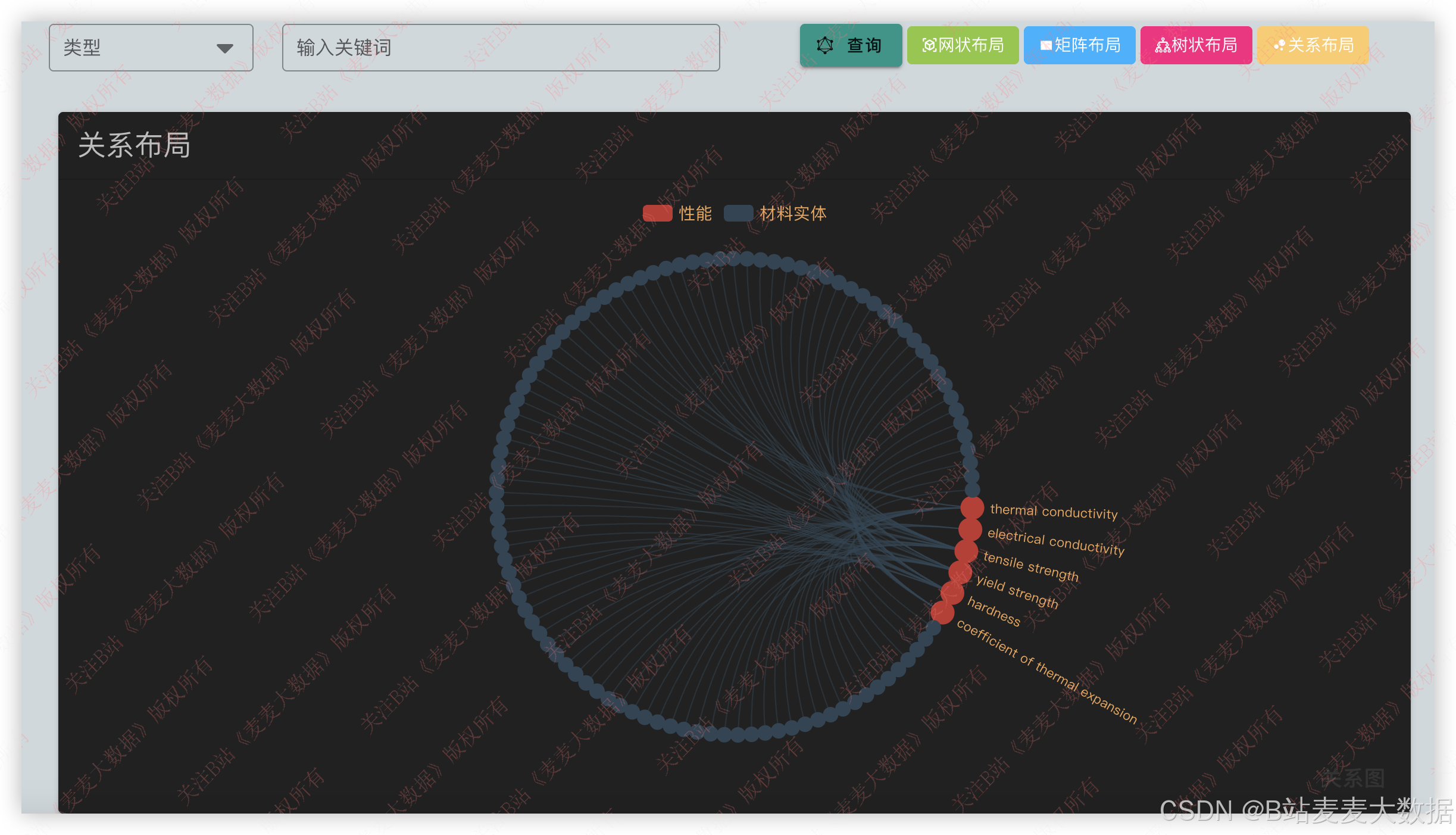The width and height of the screenshot is (1456, 835).
Task: Switch to 树状布局 tree layout
Action: 1196,45
